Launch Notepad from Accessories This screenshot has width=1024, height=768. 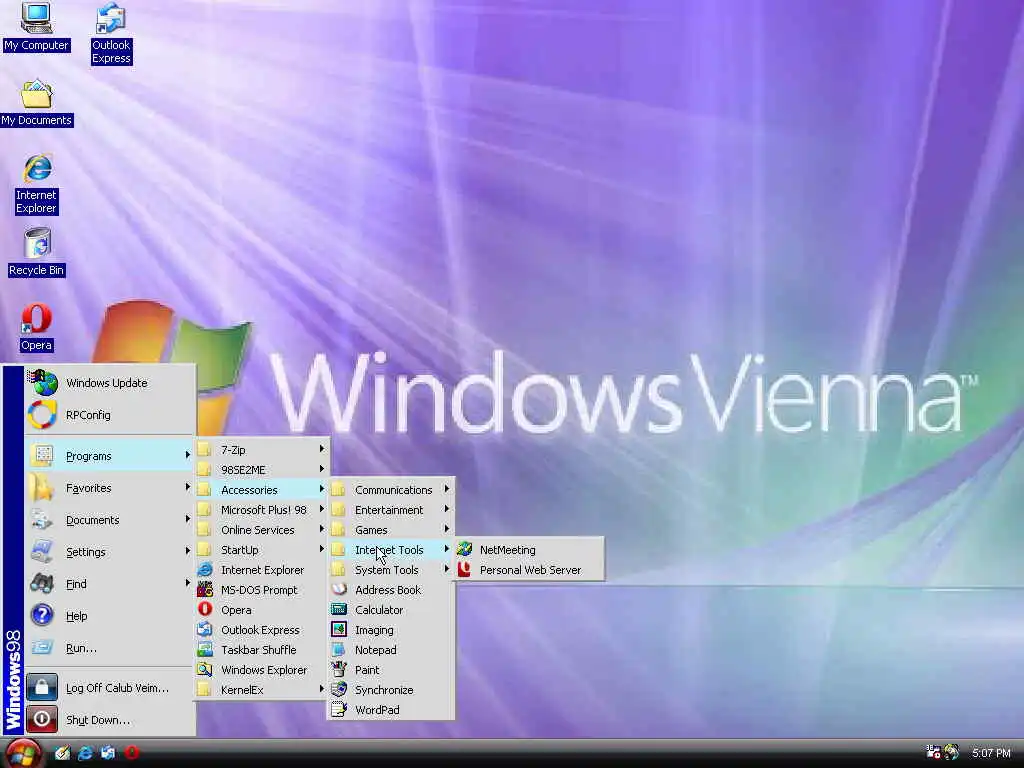(x=391, y=650)
